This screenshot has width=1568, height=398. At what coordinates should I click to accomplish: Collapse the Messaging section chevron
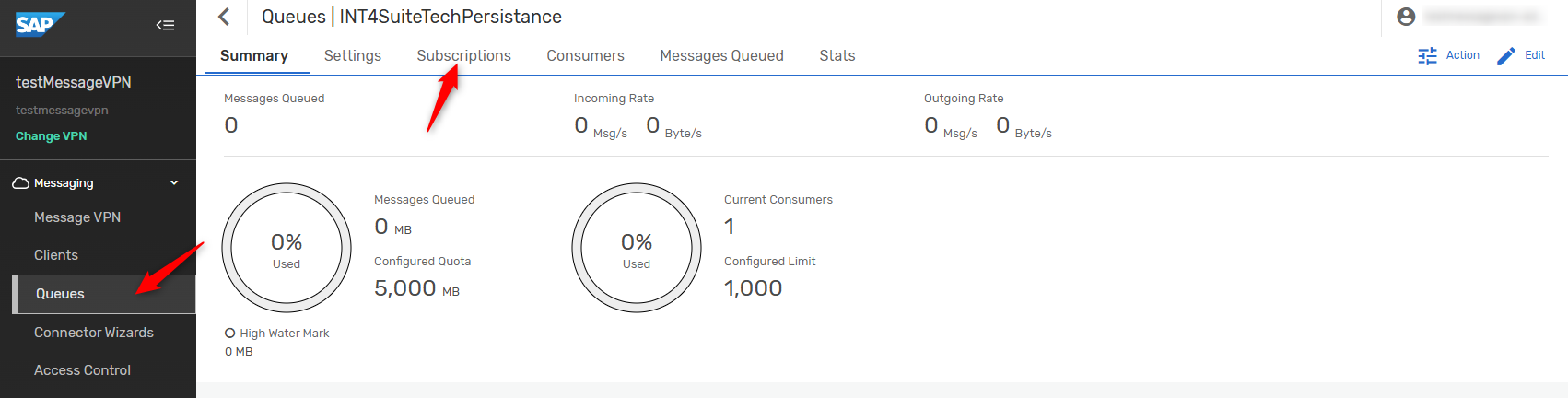[174, 183]
